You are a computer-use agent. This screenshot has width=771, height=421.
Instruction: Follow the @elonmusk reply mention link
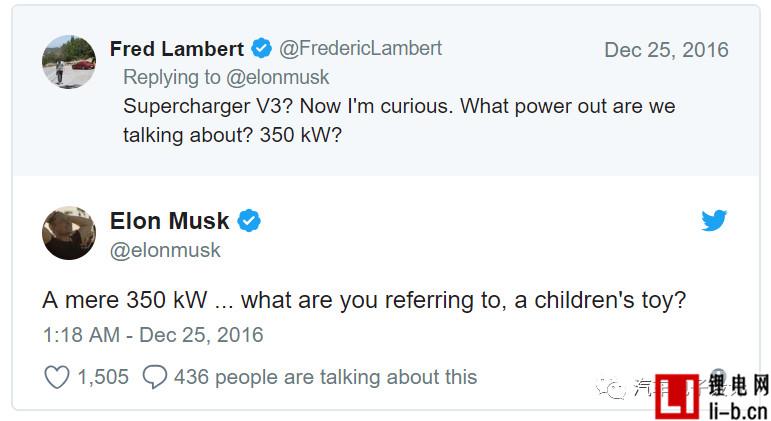(277, 77)
